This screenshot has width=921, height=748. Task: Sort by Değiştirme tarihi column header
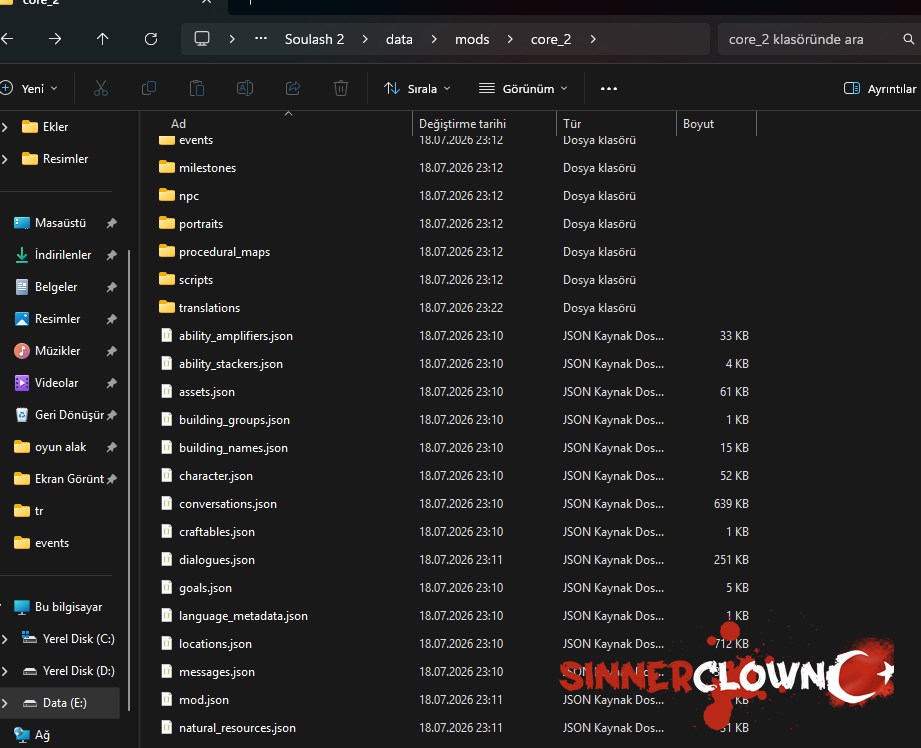click(462, 124)
